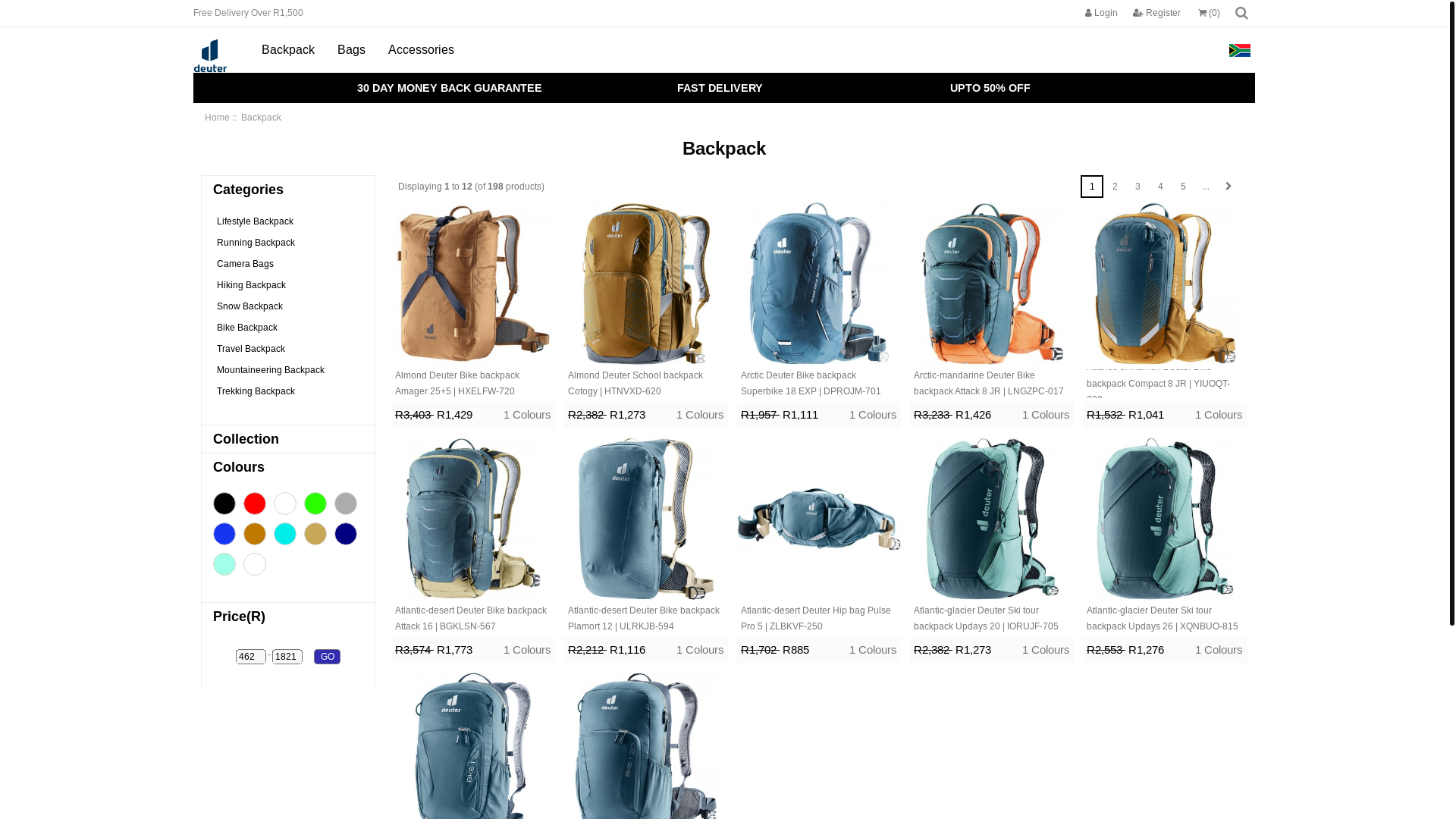Select Camera Bags category
The image size is (1456, 819).
tap(245, 264)
